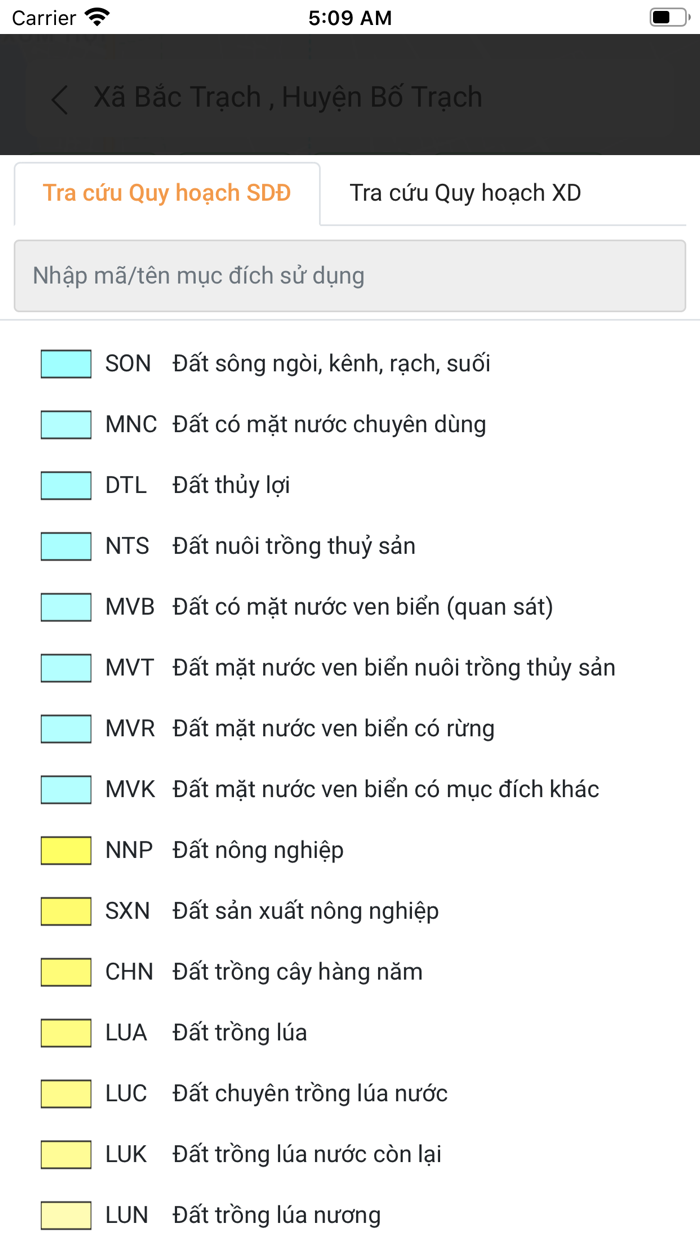700x1244 pixels.
Task: Click the SXN swatch icon
Action: pyautogui.click(x=65, y=910)
